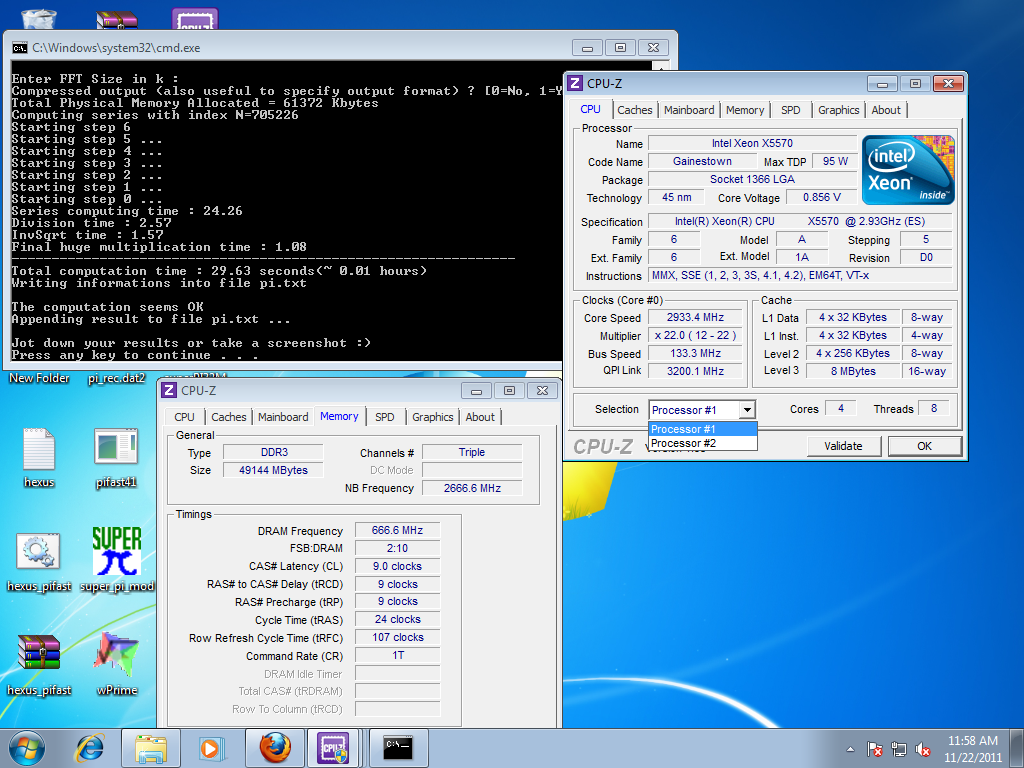Click CPU-Z processor window title icon

pos(575,84)
